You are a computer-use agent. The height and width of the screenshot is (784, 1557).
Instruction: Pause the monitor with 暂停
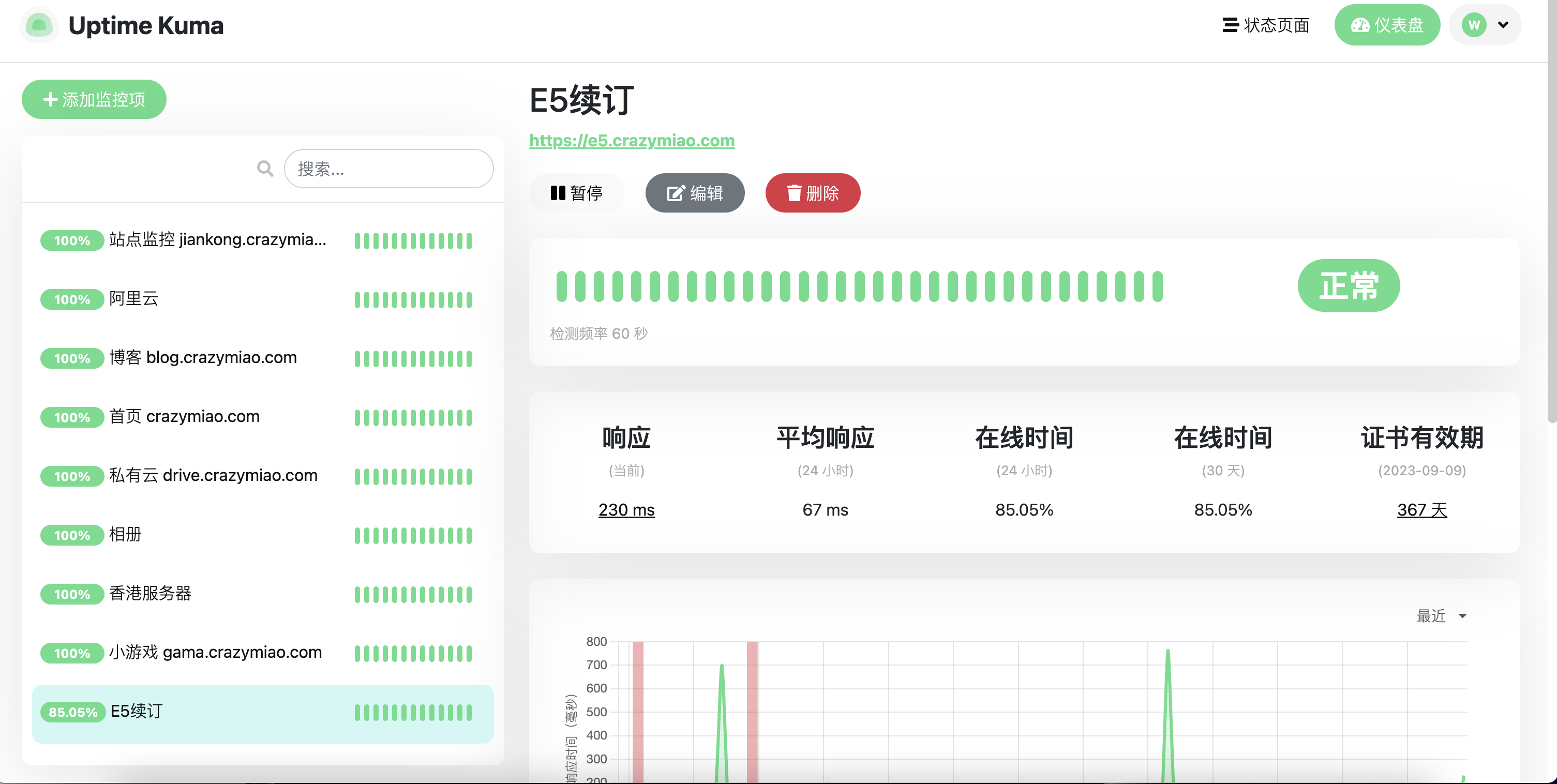coord(577,193)
